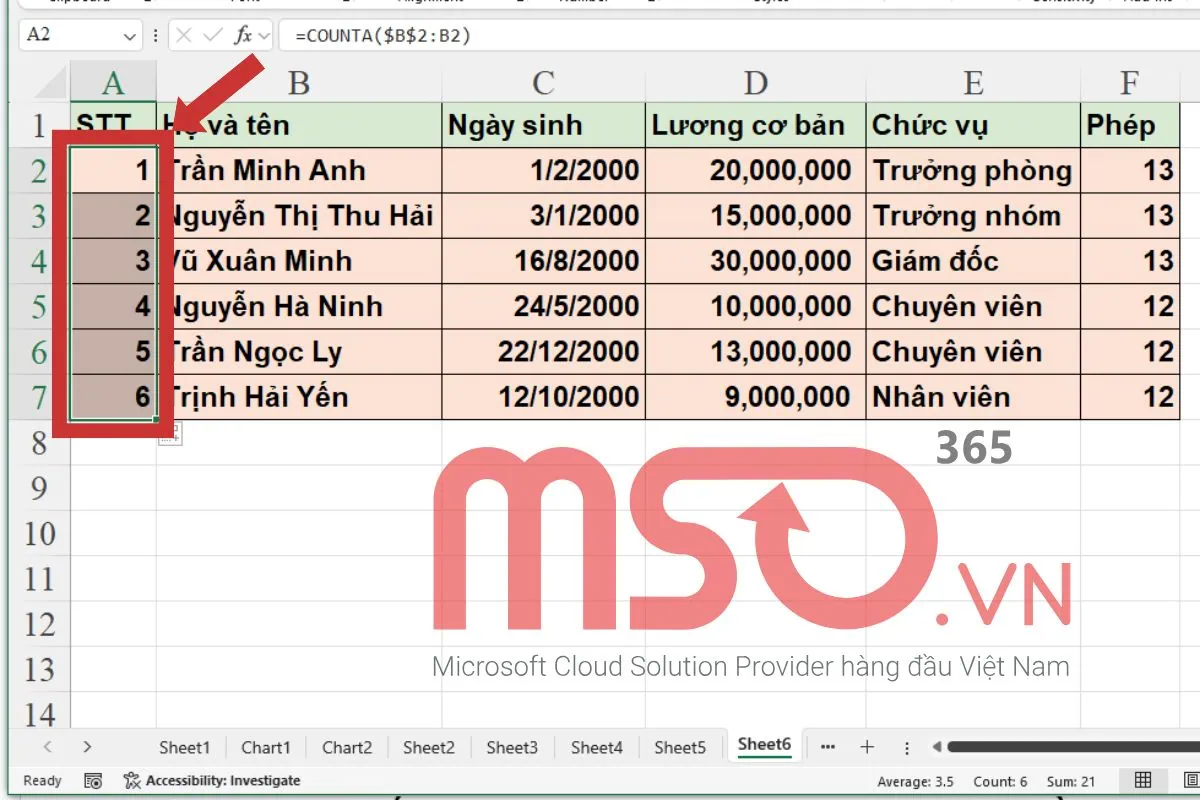Click the New Sheet plus icon
1200x800 pixels.
click(866, 746)
